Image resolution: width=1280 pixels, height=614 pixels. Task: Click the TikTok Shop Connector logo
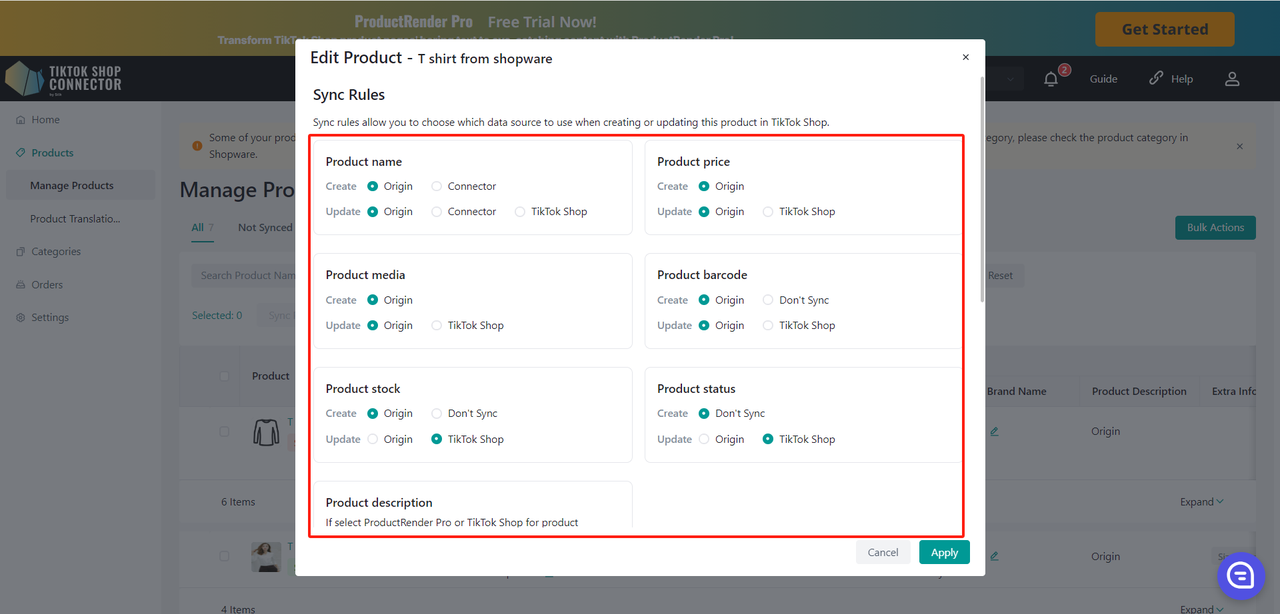pyautogui.click(x=64, y=79)
